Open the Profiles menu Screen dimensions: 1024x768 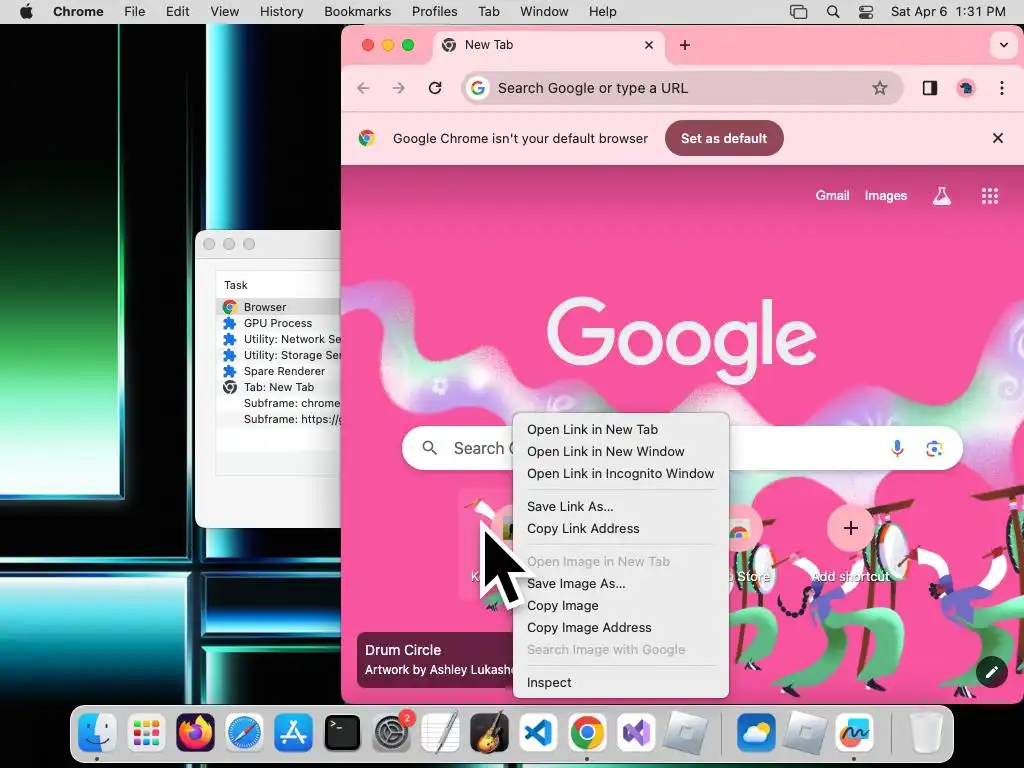click(434, 12)
